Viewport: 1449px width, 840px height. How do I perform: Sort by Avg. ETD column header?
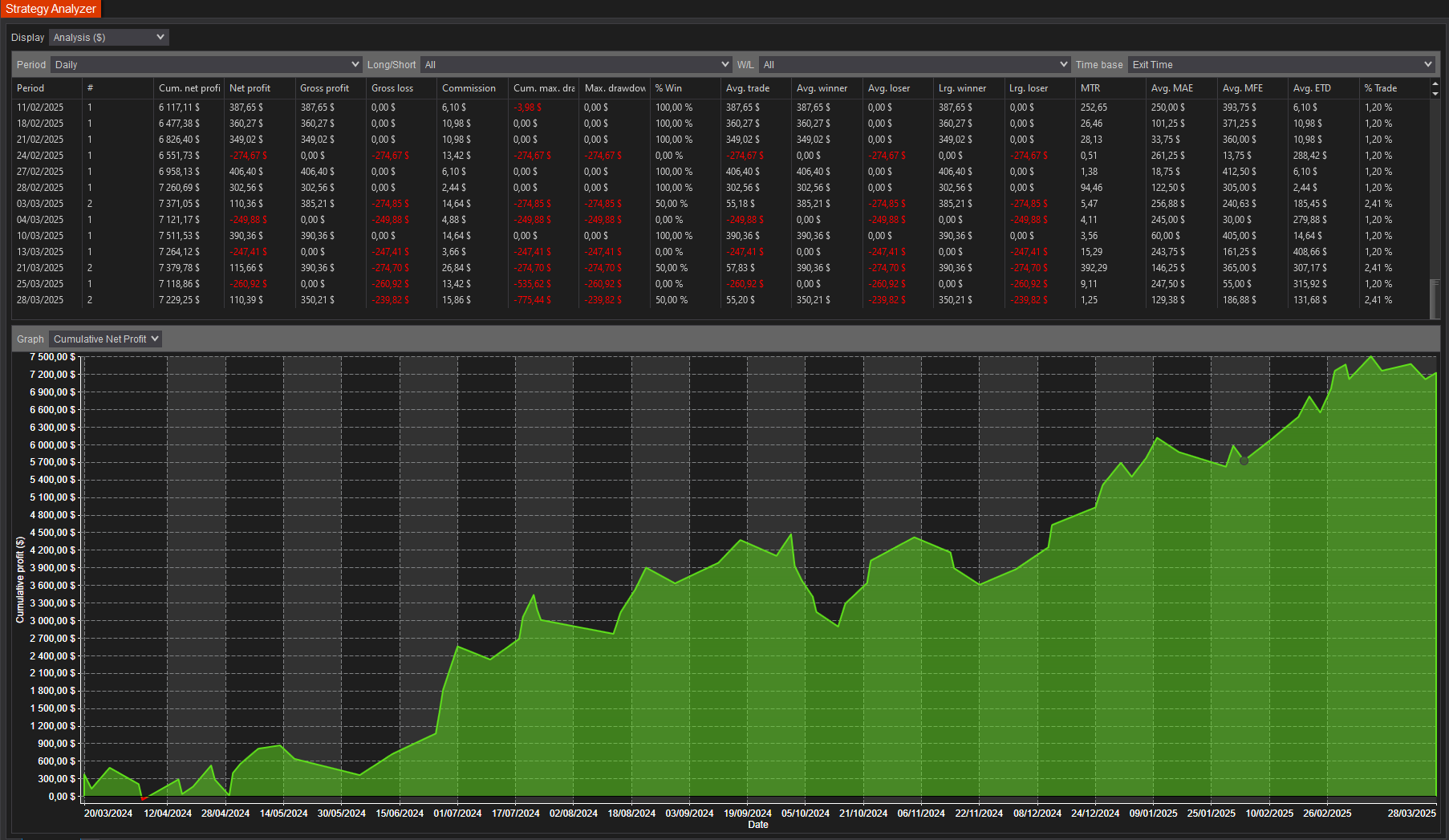1324,88
